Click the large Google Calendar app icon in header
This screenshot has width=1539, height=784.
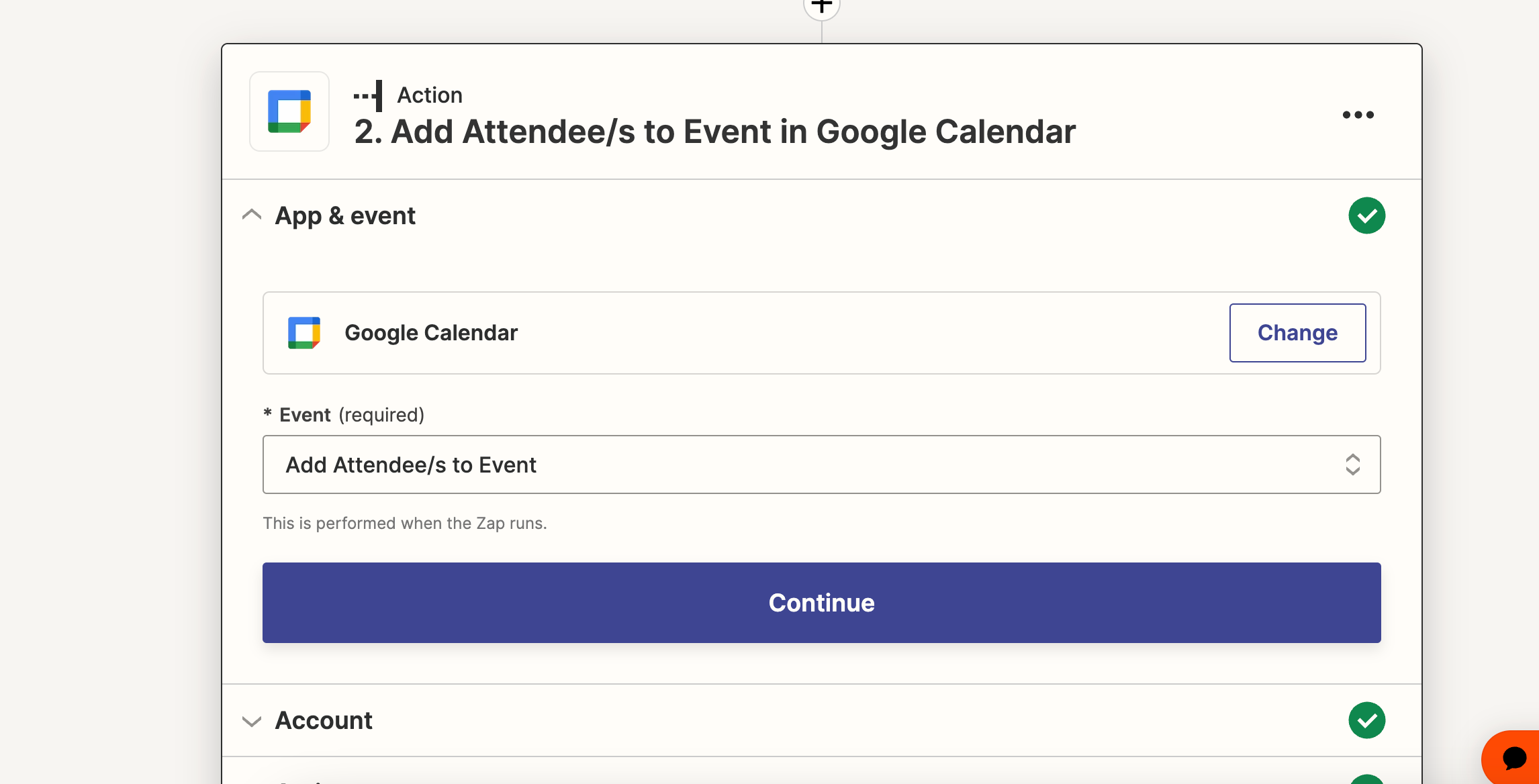pyautogui.click(x=289, y=111)
